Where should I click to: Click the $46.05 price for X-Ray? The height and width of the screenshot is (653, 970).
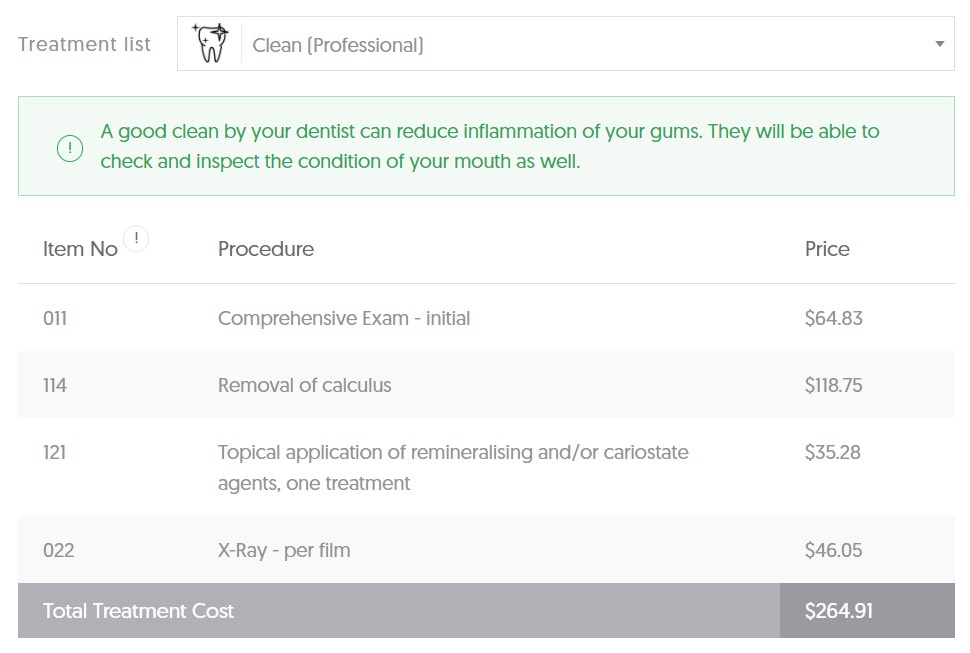click(833, 550)
